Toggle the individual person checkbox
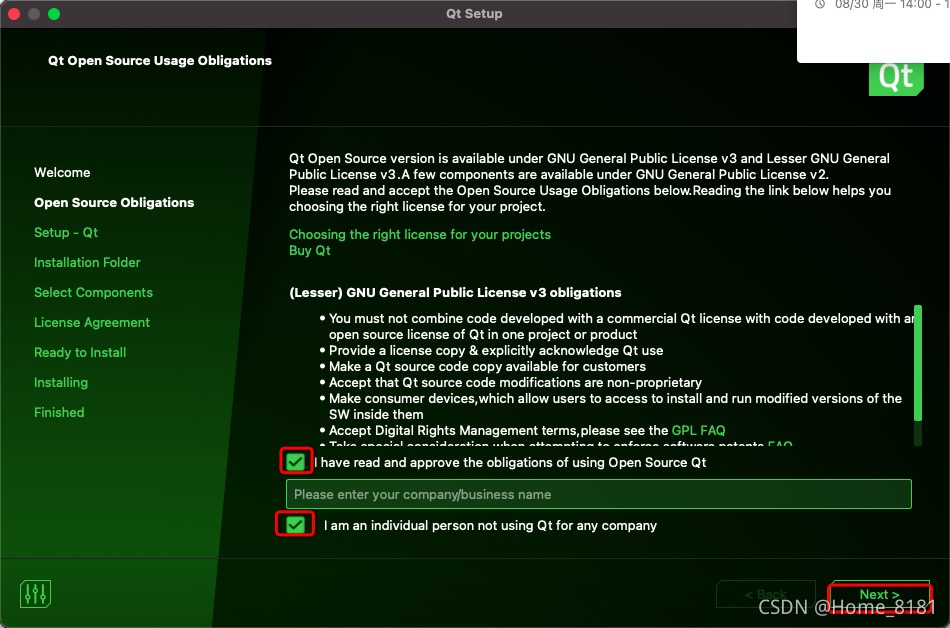950x628 pixels. [295, 524]
